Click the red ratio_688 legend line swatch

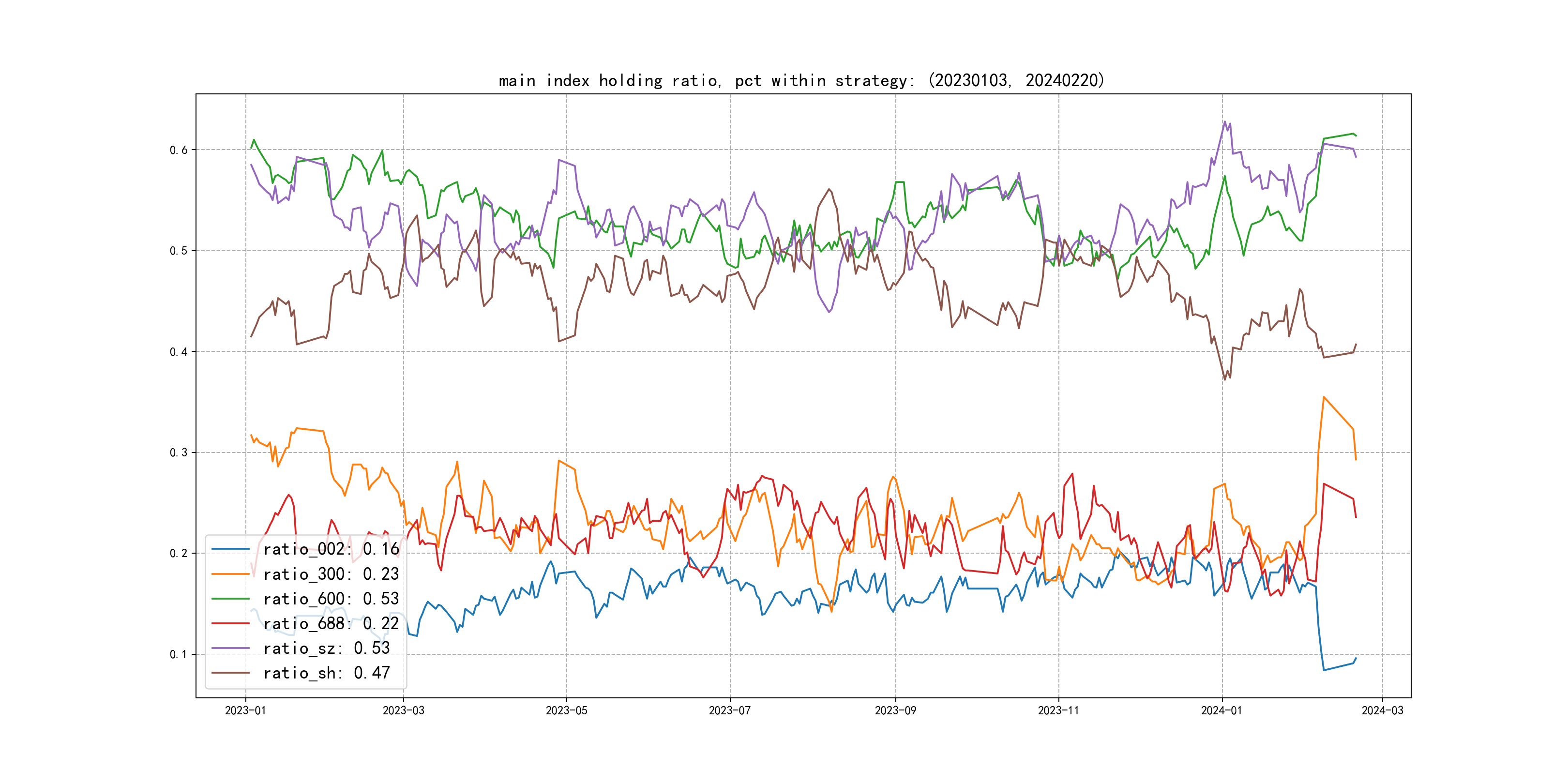(x=230, y=623)
